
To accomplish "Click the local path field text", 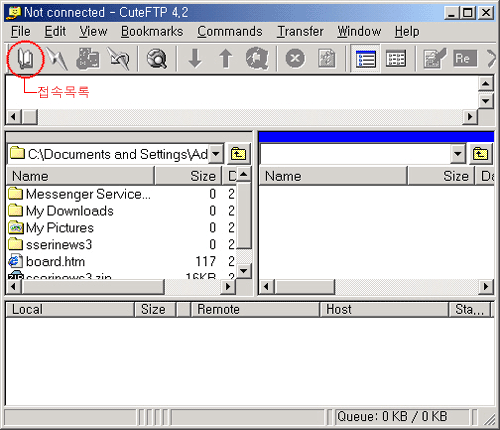I will [x=117, y=154].
